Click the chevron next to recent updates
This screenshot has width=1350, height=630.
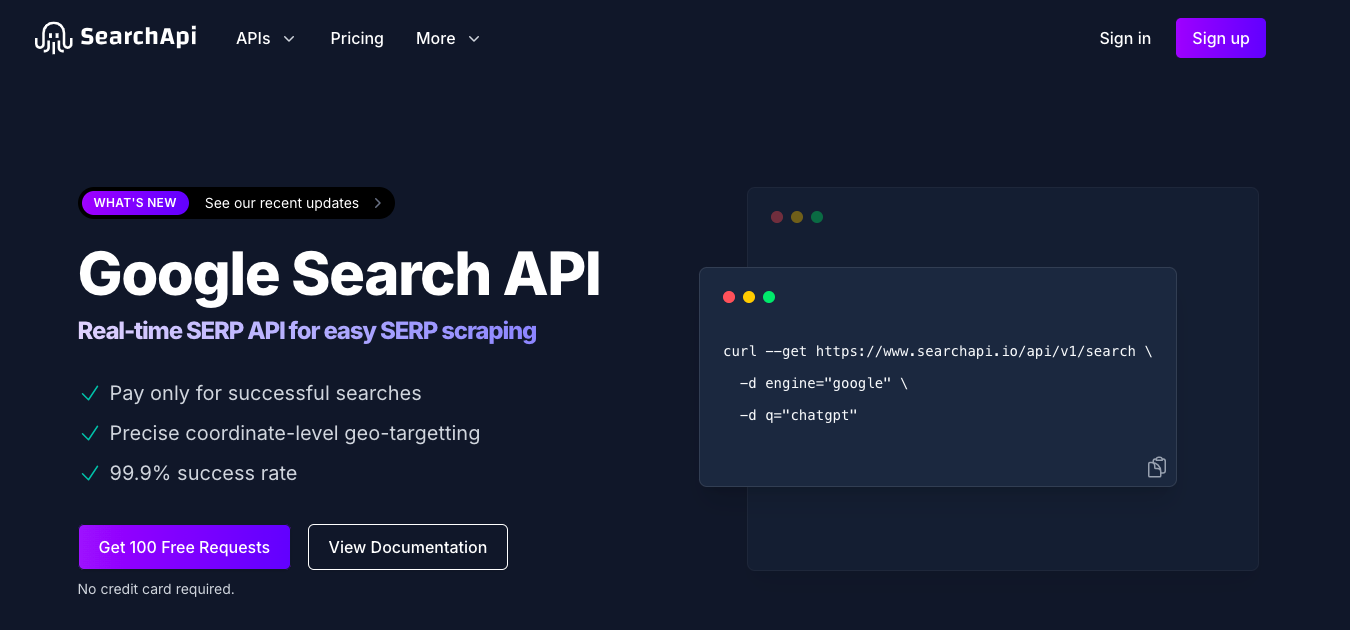click(x=378, y=203)
